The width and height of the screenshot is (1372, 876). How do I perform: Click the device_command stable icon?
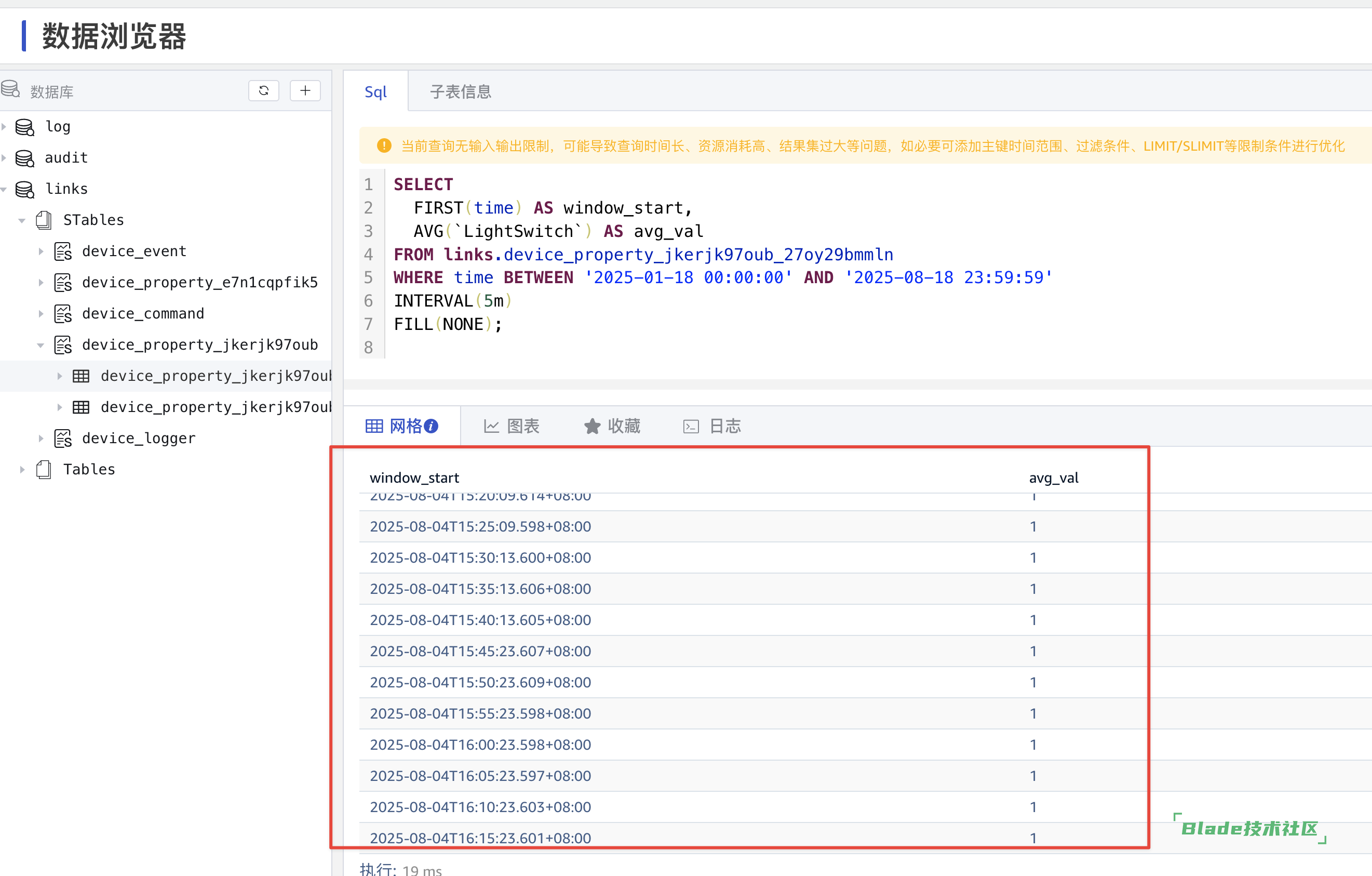[63, 313]
